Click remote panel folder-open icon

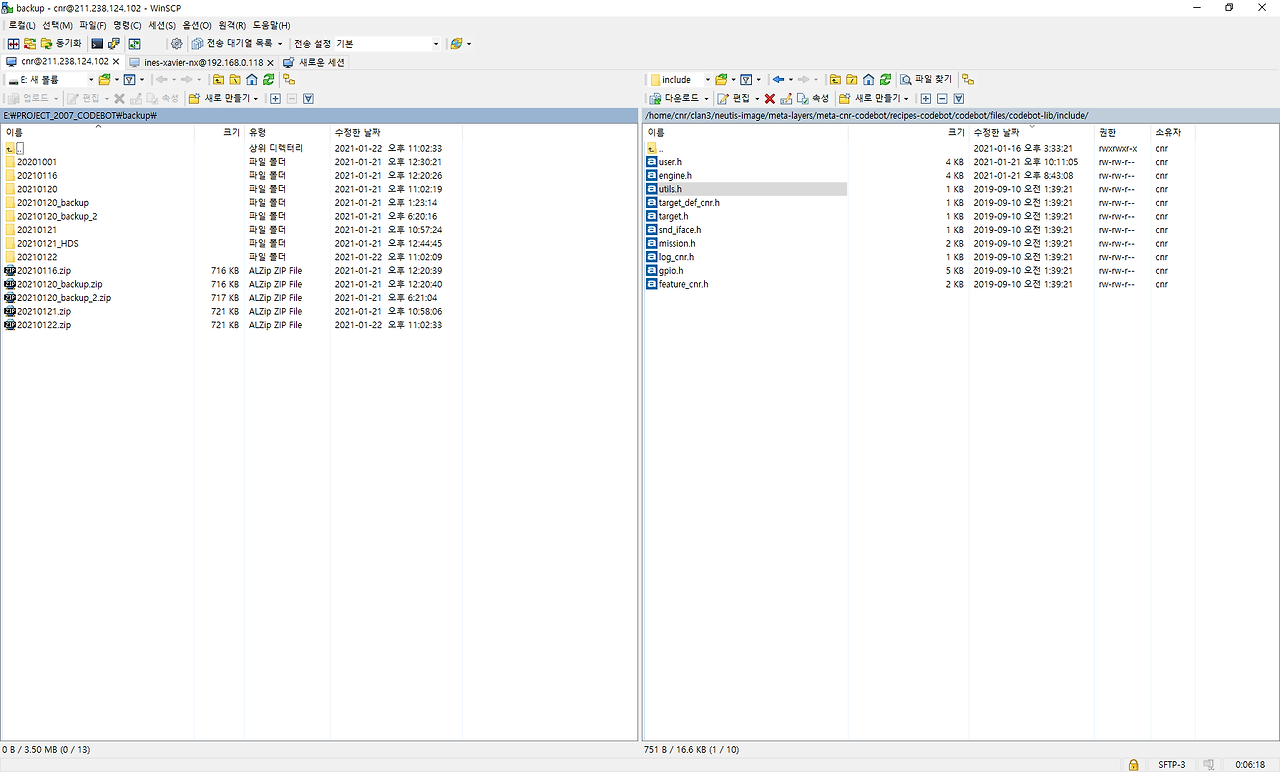coord(721,80)
